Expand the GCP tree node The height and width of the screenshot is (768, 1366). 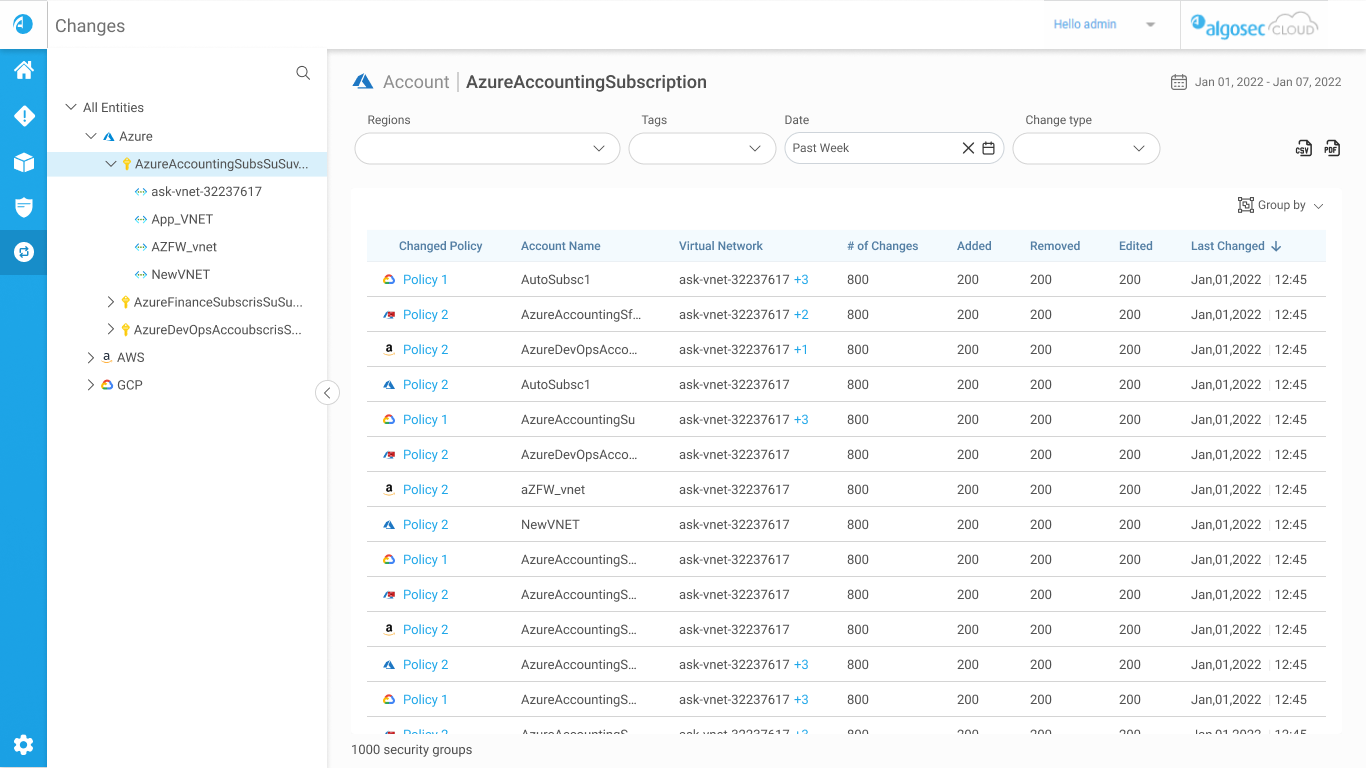click(91, 385)
